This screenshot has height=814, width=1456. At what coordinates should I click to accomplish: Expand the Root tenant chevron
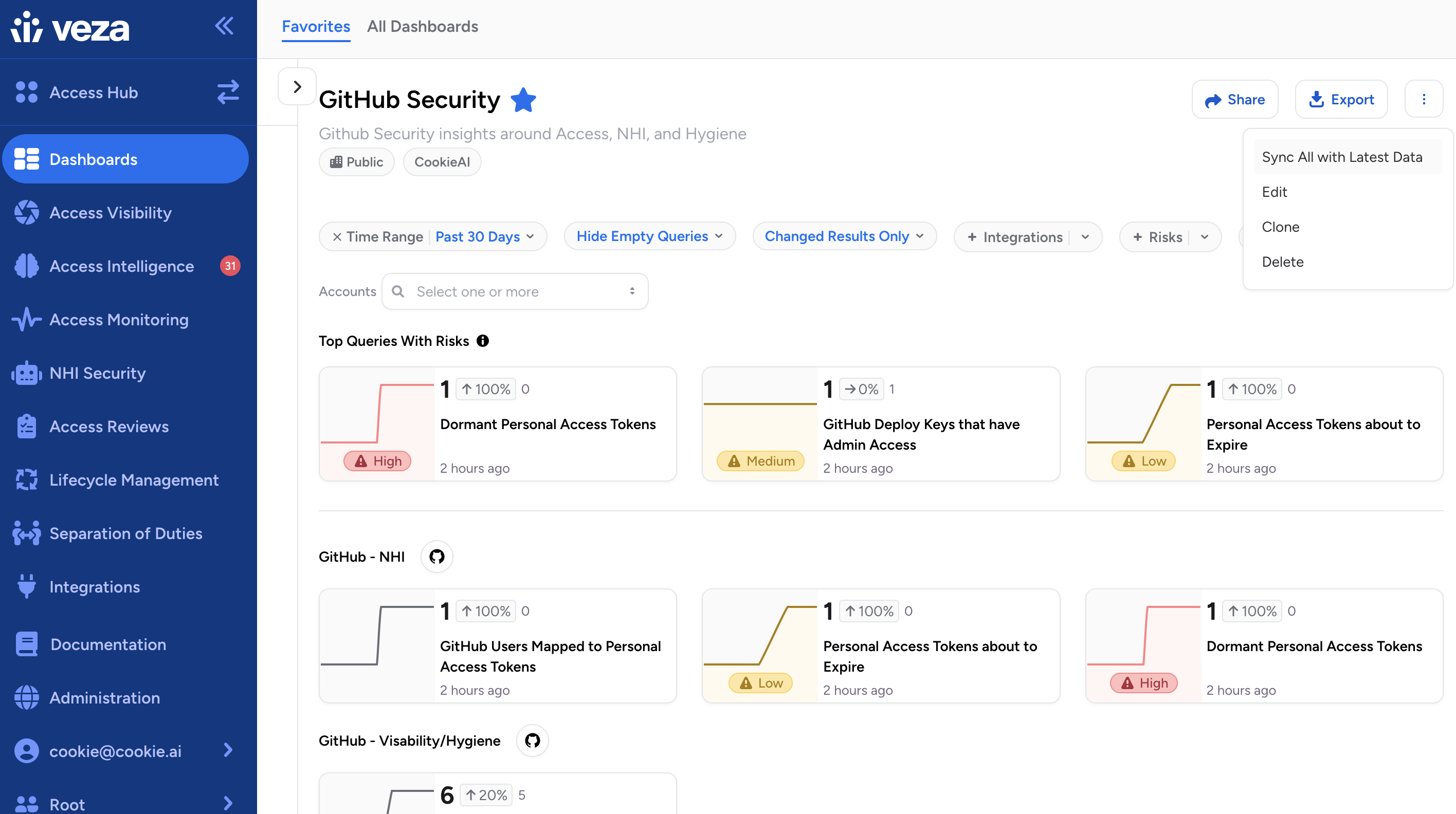tap(228, 803)
